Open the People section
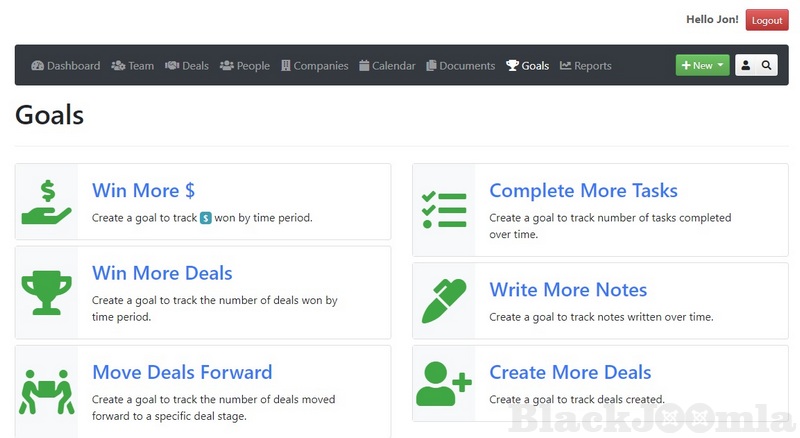 245,66
